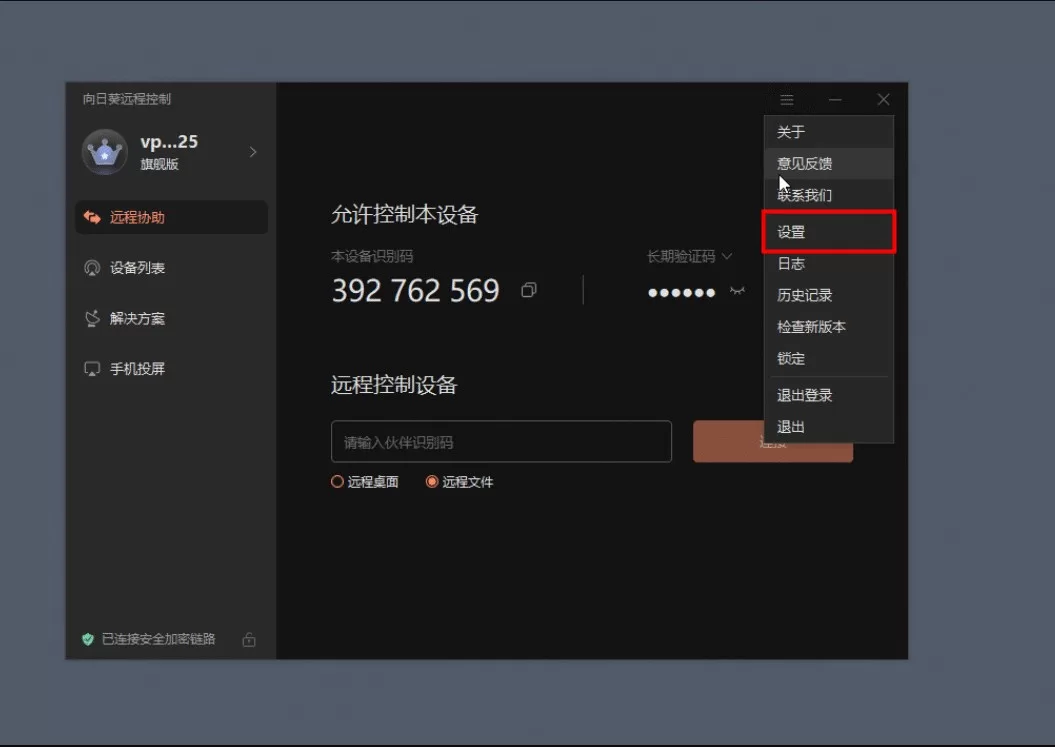Choose 检查新版本 from the menu
This screenshot has height=747, width=1055.
(x=811, y=327)
